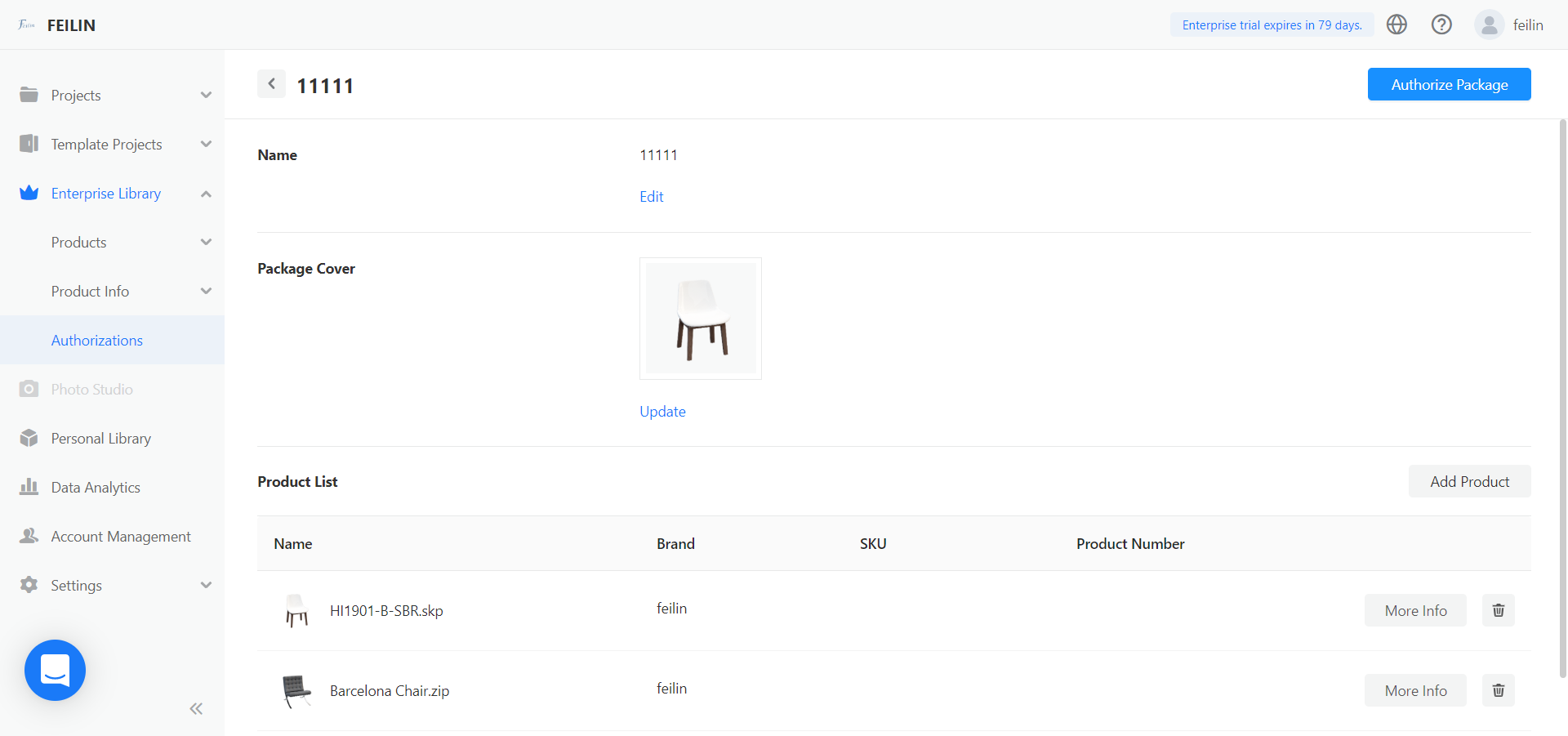1568x736 pixels.
Task: Delete Barcelona Chair.zip with trash icon
Action: click(x=1498, y=690)
